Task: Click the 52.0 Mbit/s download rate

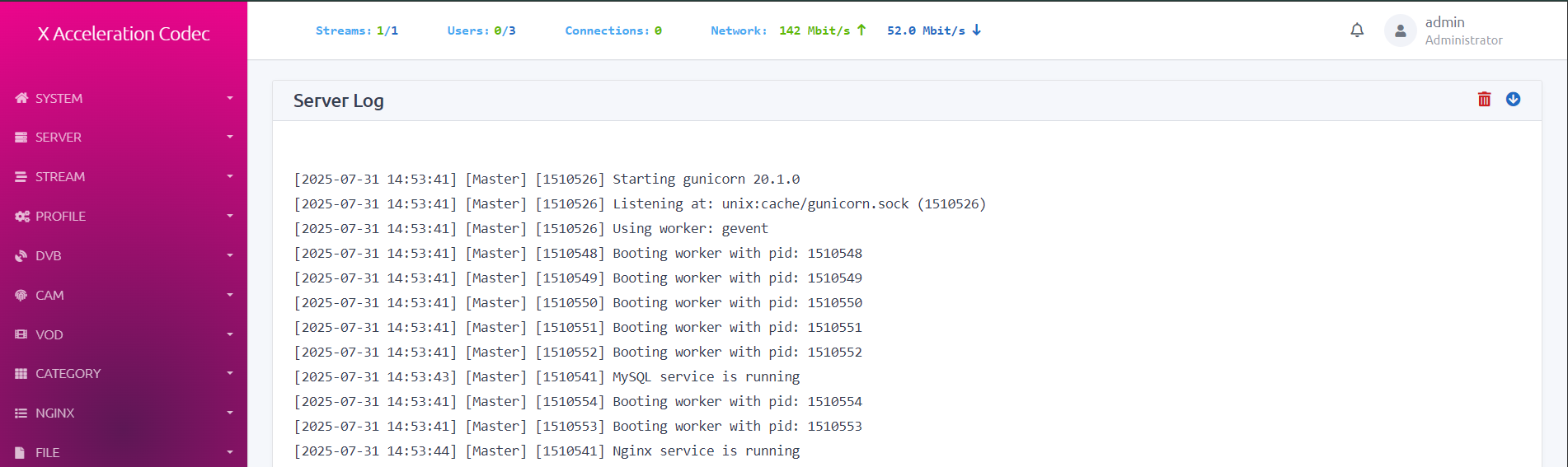Action: point(926,30)
